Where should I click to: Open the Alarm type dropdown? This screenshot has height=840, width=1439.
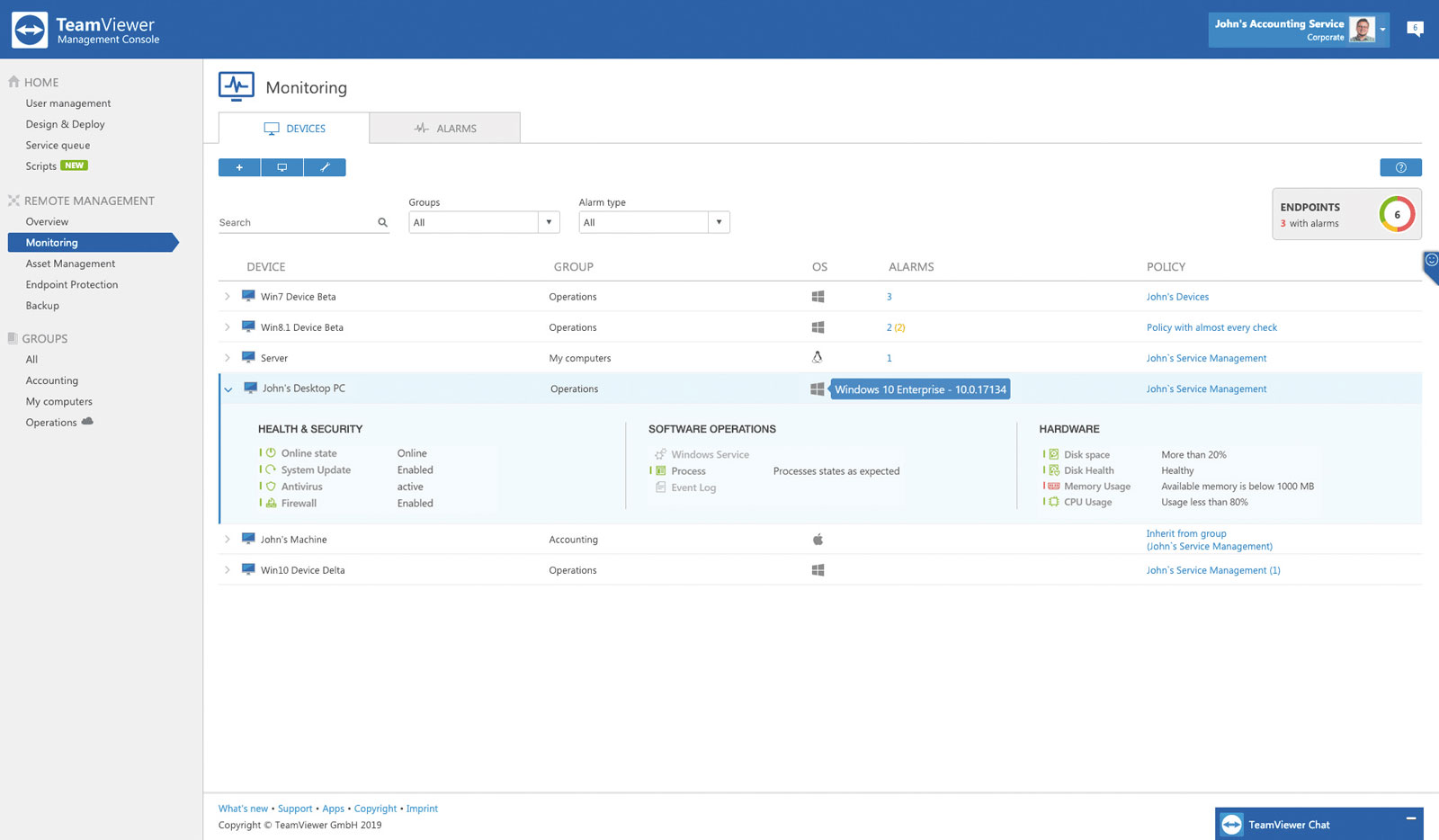click(x=654, y=222)
